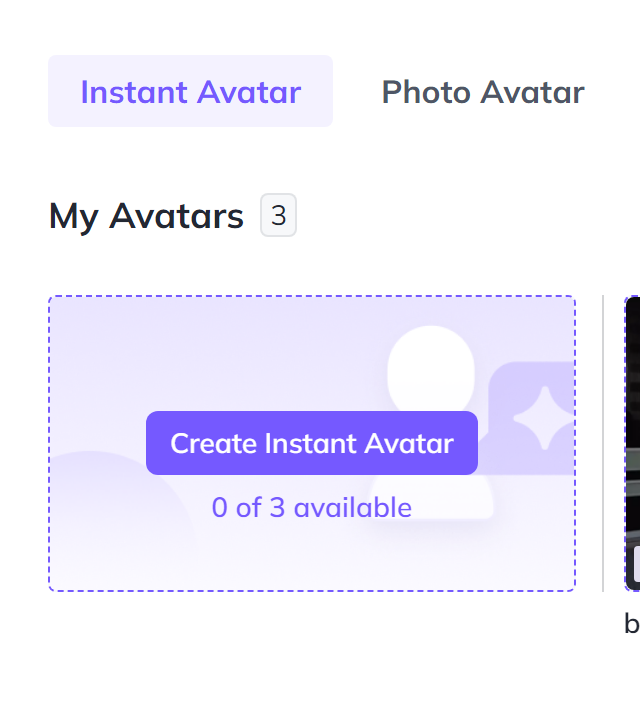
Task: Switch to the Instant Avatar tab
Action: [x=190, y=92]
